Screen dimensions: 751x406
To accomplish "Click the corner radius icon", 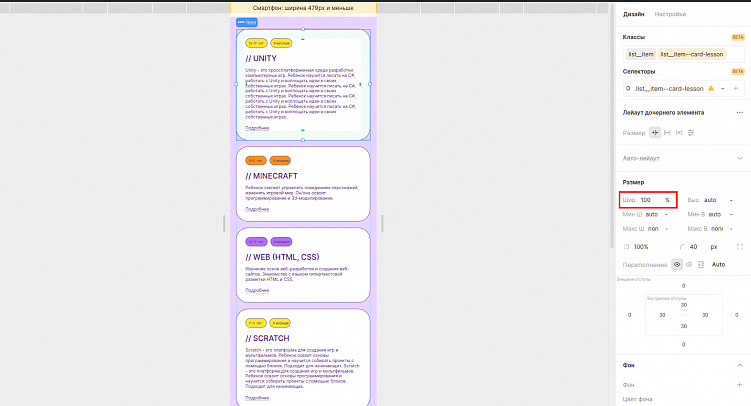I will click(x=682, y=247).
